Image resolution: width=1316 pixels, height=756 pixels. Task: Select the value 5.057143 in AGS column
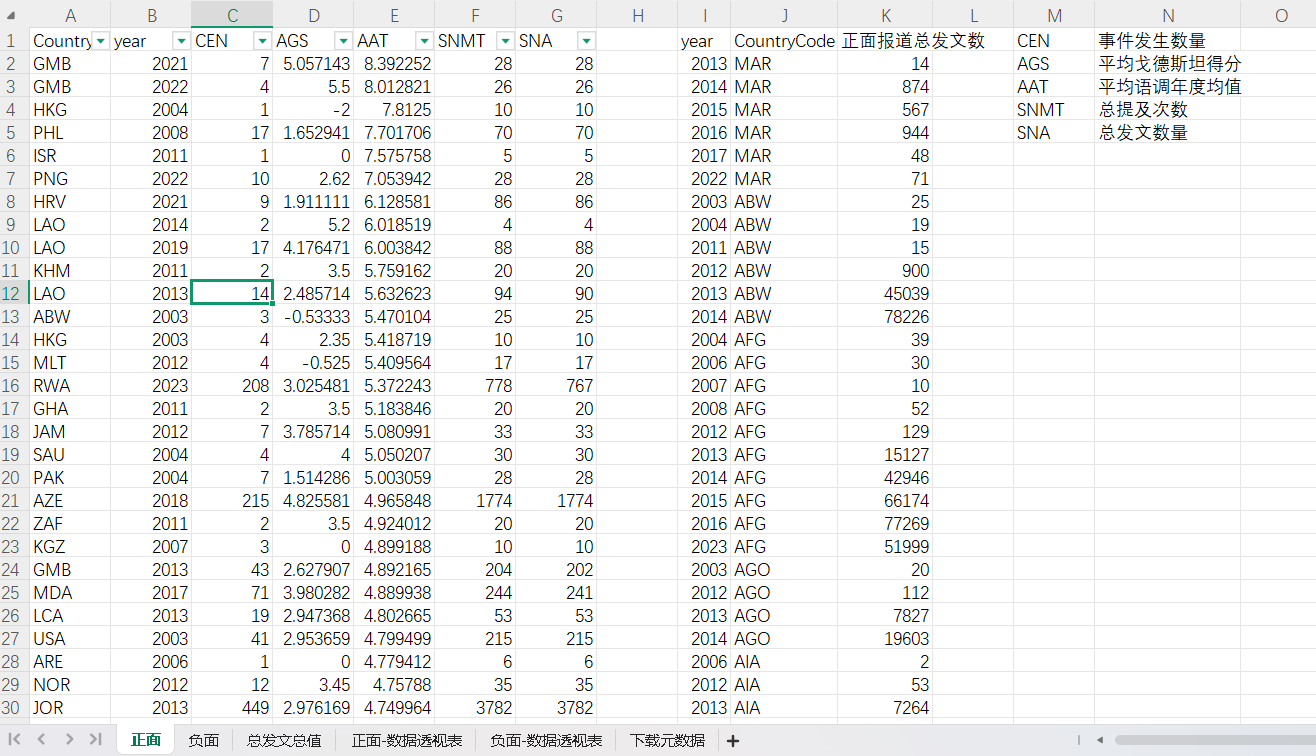pos(313,64)
